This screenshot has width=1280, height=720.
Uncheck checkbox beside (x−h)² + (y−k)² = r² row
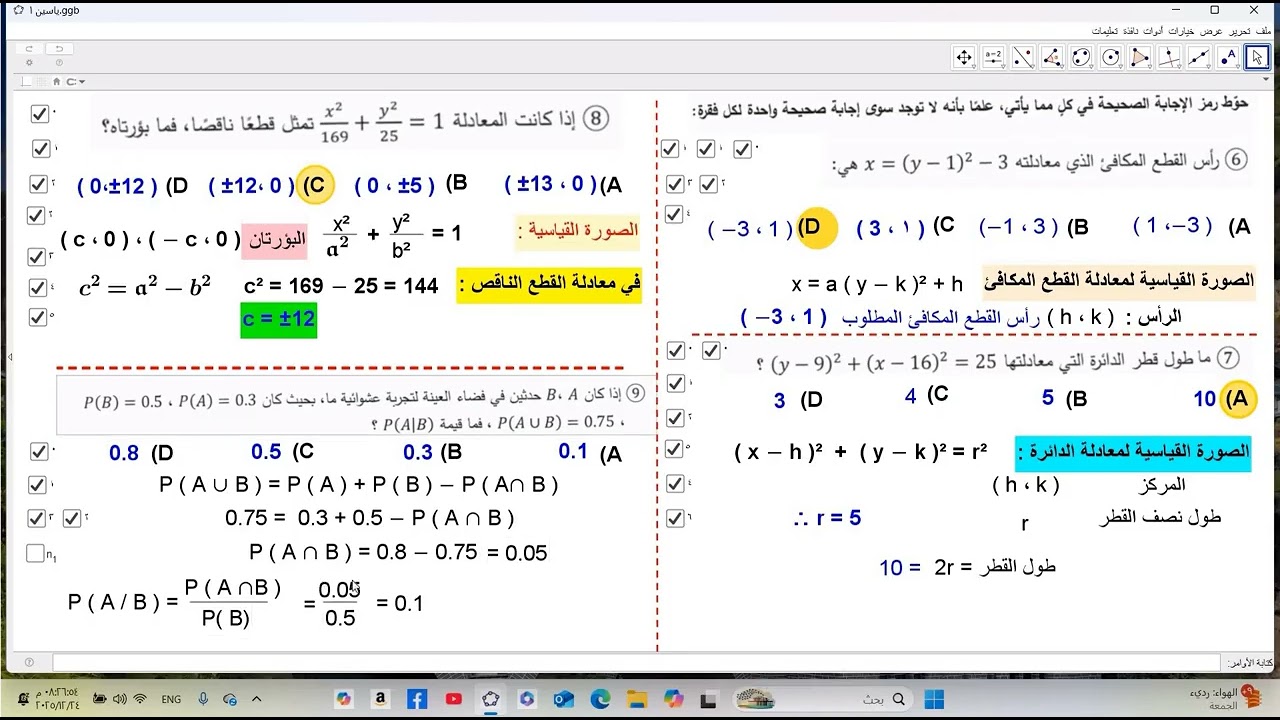click(x=675, y=449)
